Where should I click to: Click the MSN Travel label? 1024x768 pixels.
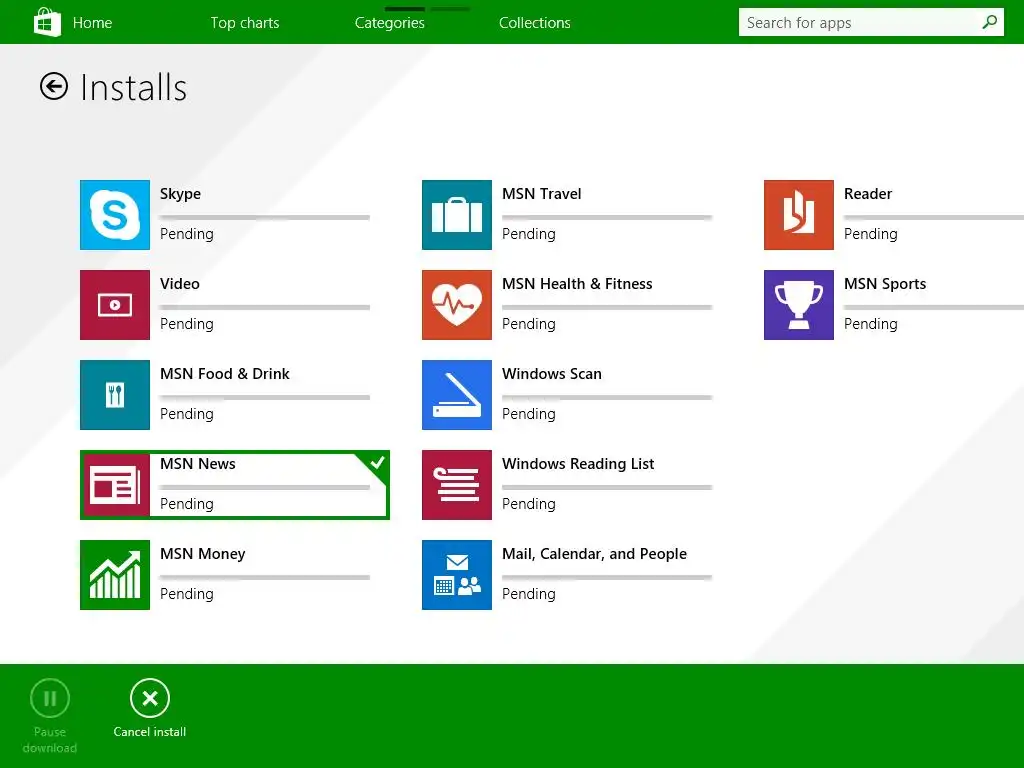[541, 194]
